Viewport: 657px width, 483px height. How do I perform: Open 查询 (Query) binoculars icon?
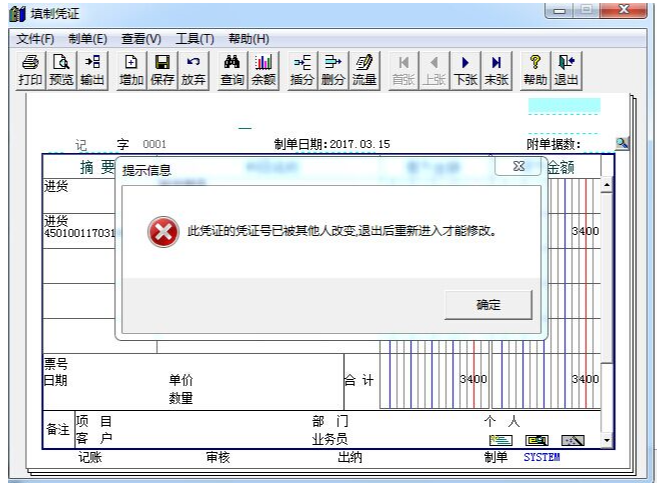point(232,70)
